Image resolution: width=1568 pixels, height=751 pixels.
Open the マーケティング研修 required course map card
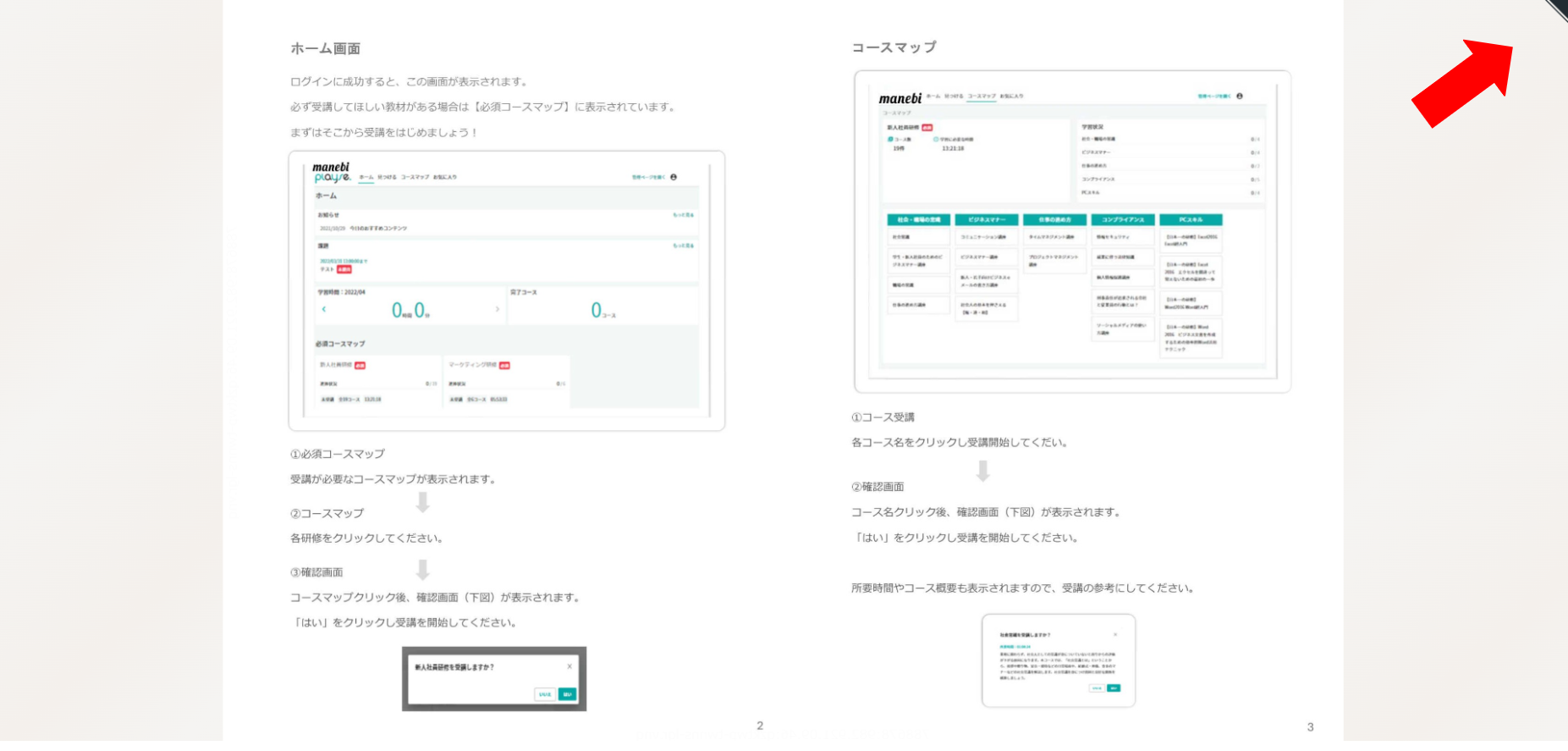[506, 382]
